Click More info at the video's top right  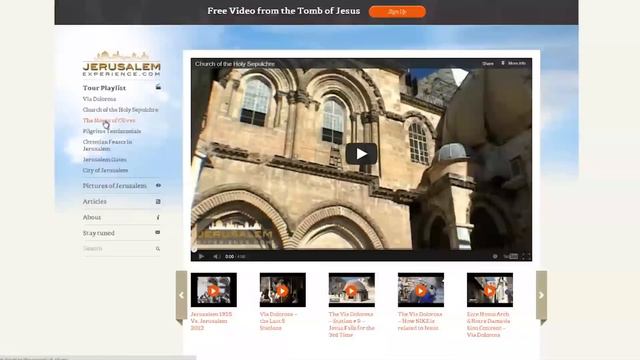[x=514, y=63]
